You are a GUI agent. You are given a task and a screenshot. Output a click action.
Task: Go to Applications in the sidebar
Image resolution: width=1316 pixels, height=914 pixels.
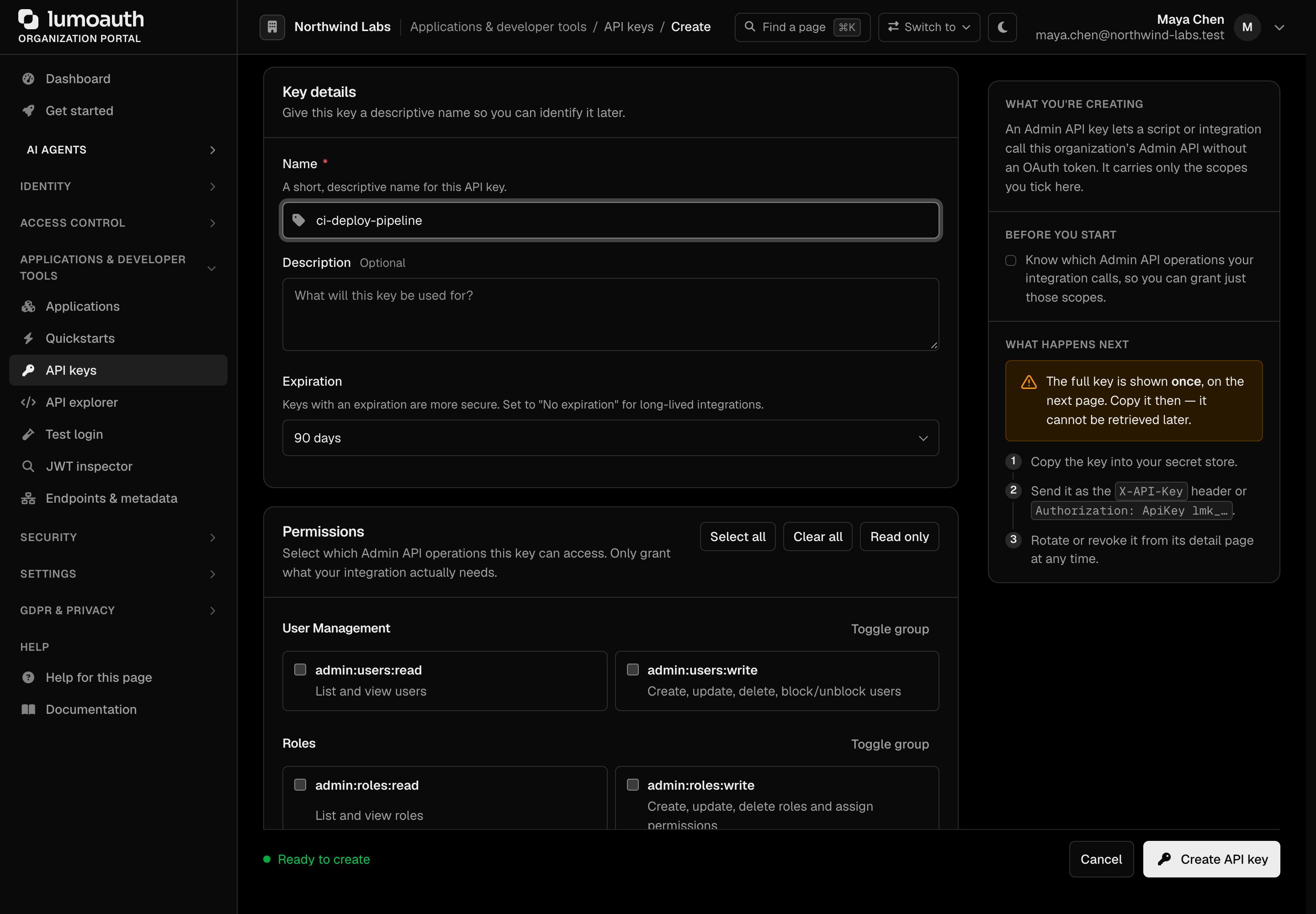click(x=118, y=306)
